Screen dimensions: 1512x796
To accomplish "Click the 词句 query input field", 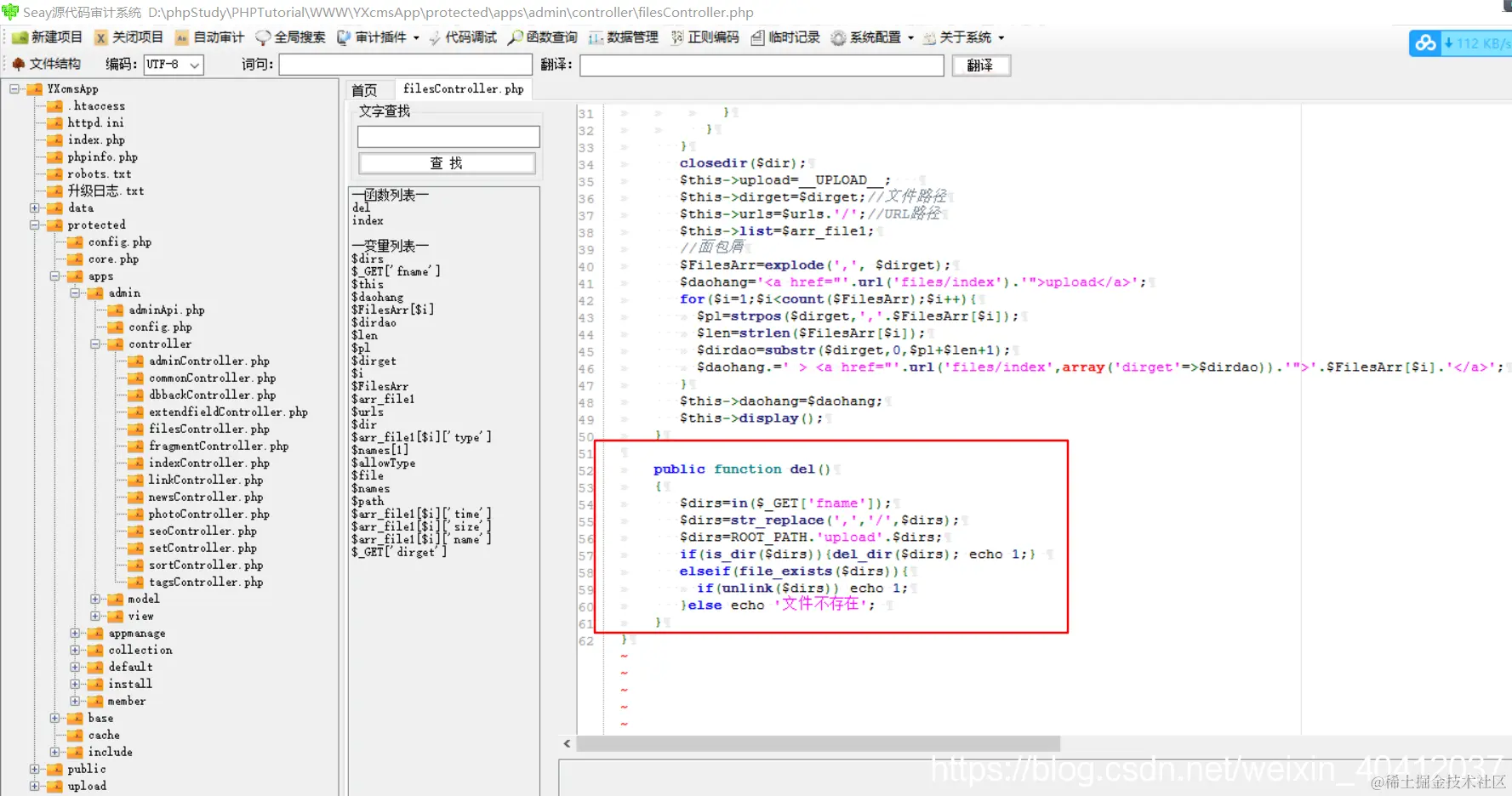I will [x=405, y=65].
